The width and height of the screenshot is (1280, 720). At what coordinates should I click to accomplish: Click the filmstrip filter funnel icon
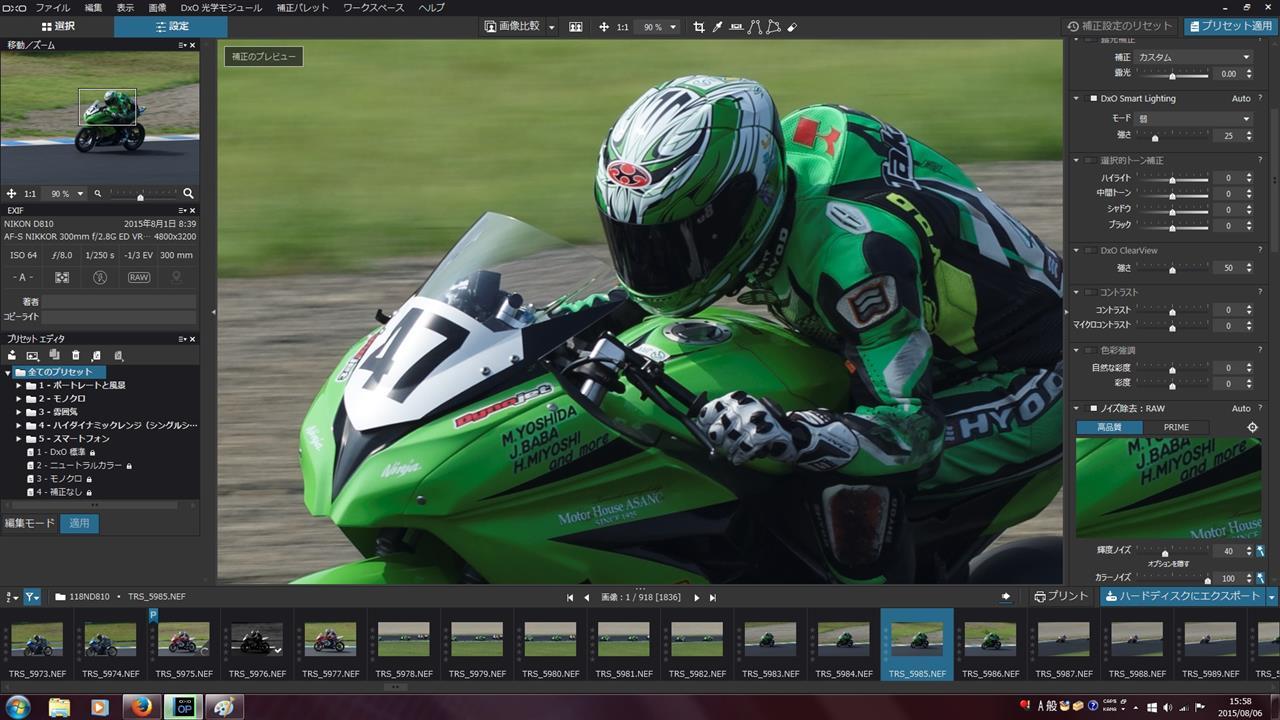pyautogui.click(x=32, y=597)
